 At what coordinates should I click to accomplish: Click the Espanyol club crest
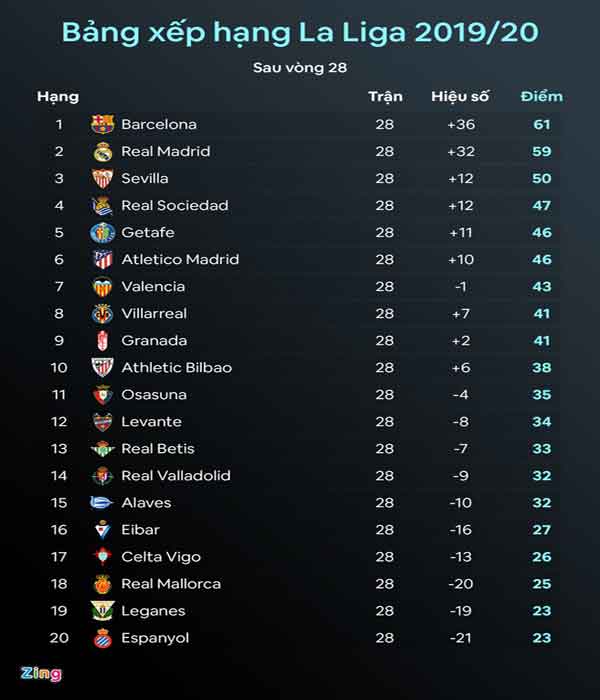(102, 638)
